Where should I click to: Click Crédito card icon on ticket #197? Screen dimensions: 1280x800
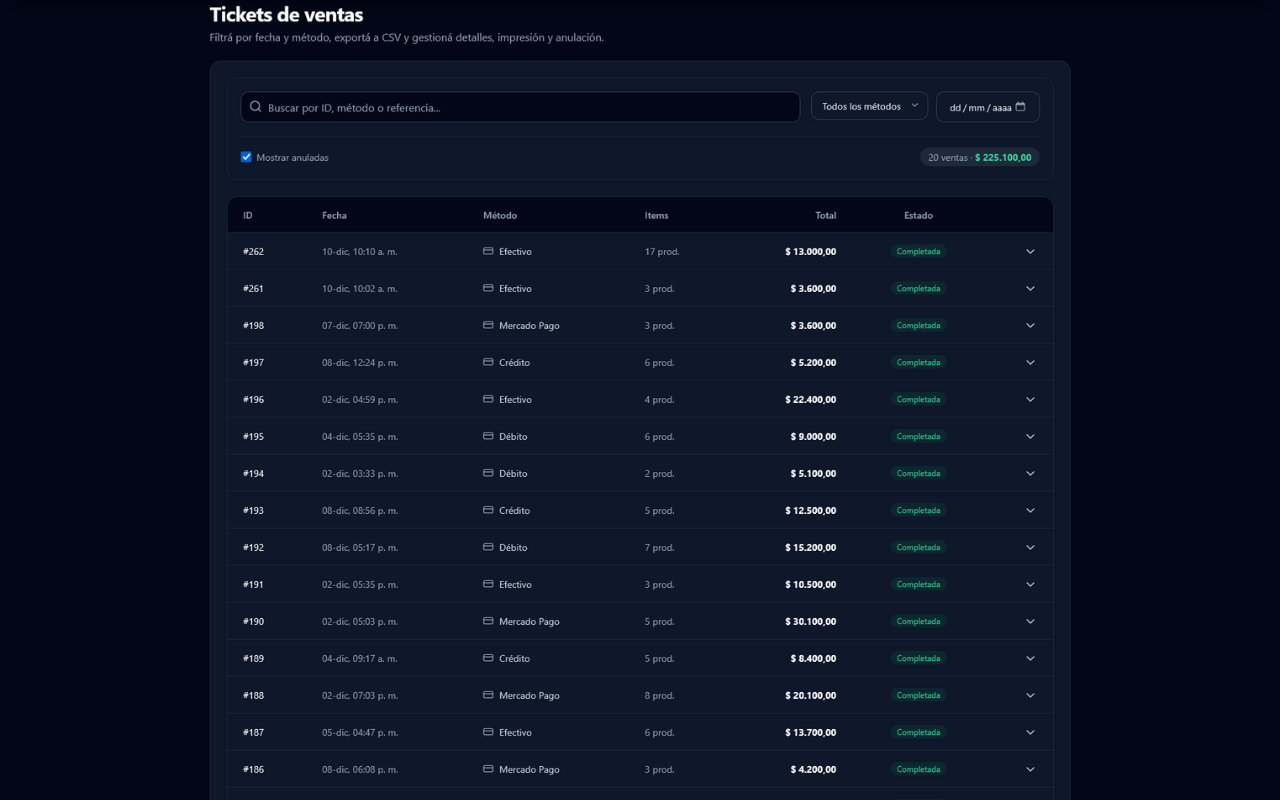pos(488,363)
